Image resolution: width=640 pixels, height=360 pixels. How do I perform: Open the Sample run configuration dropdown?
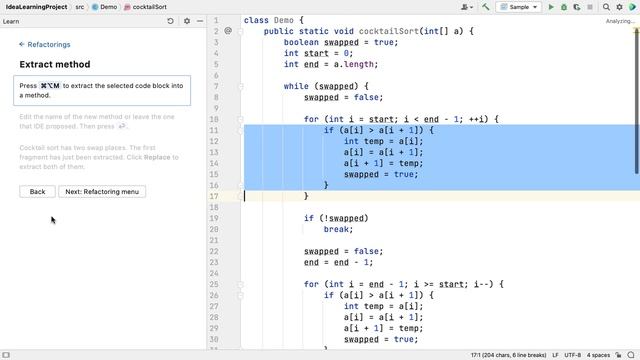tap(519, 7)
